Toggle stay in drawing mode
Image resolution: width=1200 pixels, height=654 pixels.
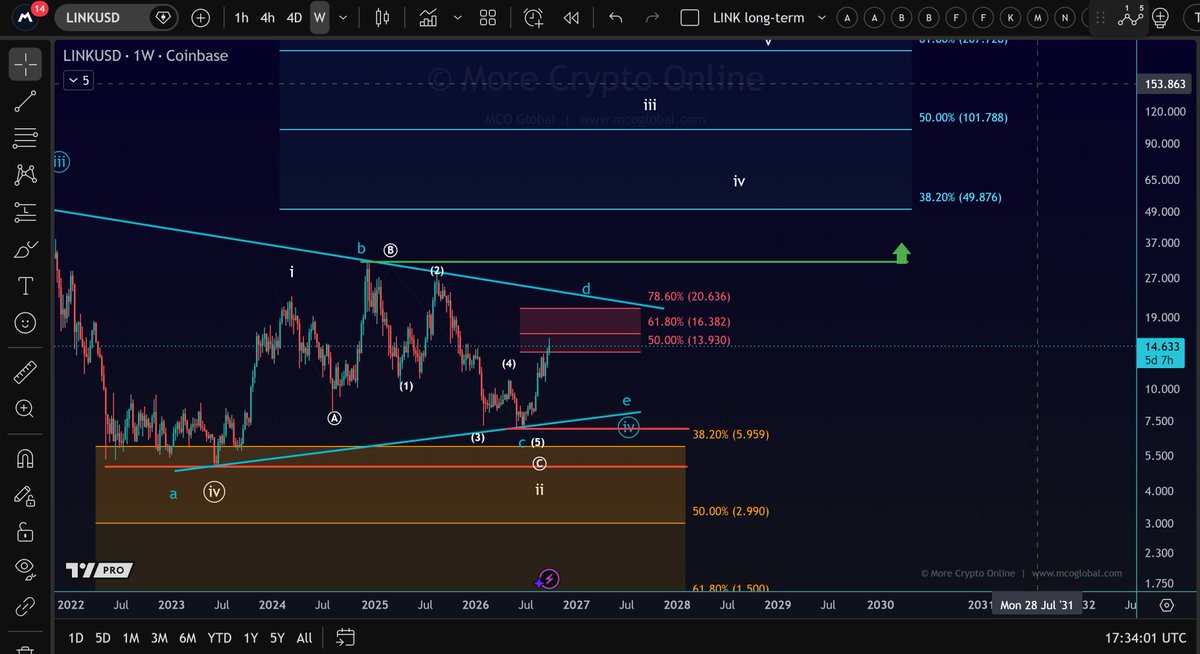[x=25, y=495]
